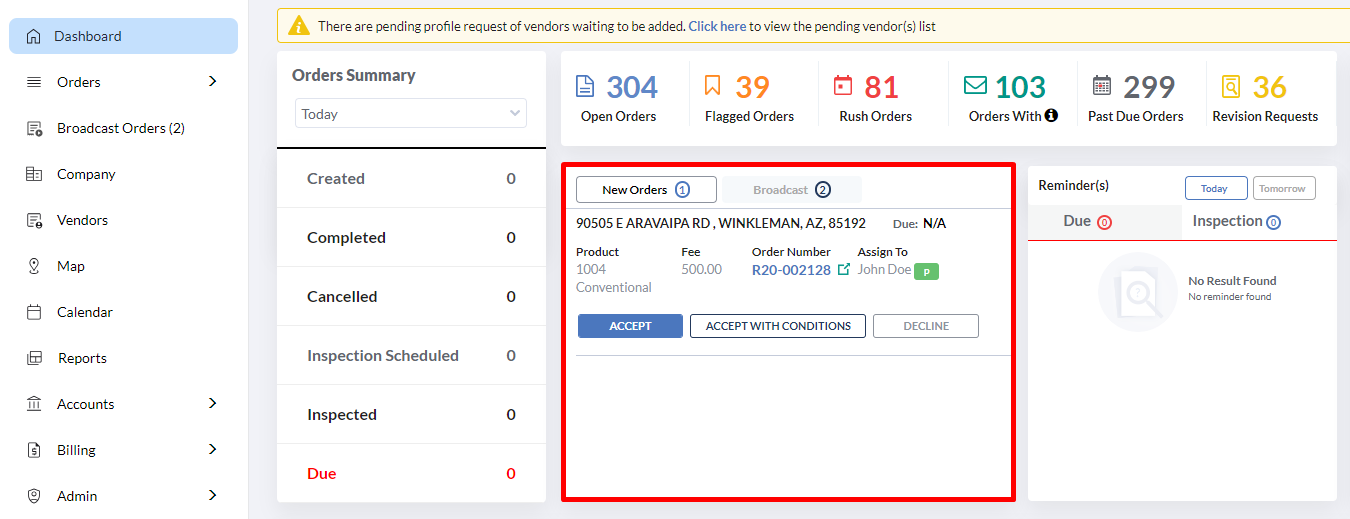Image resolution: width=1350 pixels, height=519 pixels.
Task: Expand the Billing sidebar submenu
Action: 212,449
